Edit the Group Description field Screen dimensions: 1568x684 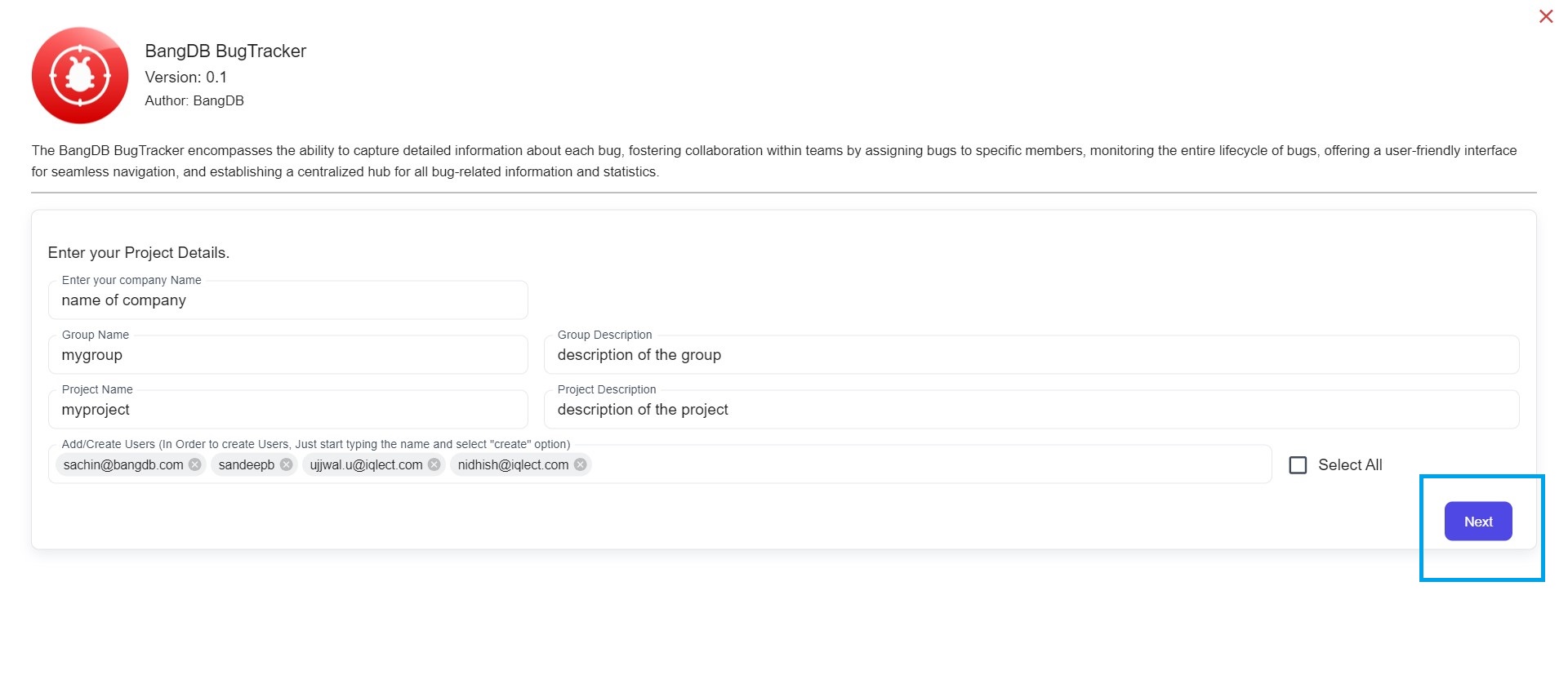point(1031,355)
